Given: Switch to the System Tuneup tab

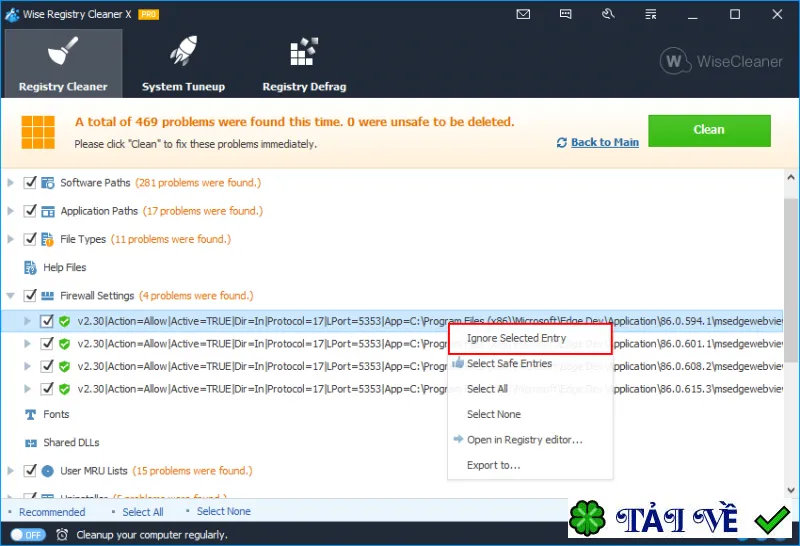Looking at the screenshot, I should [x=183, y=63].
